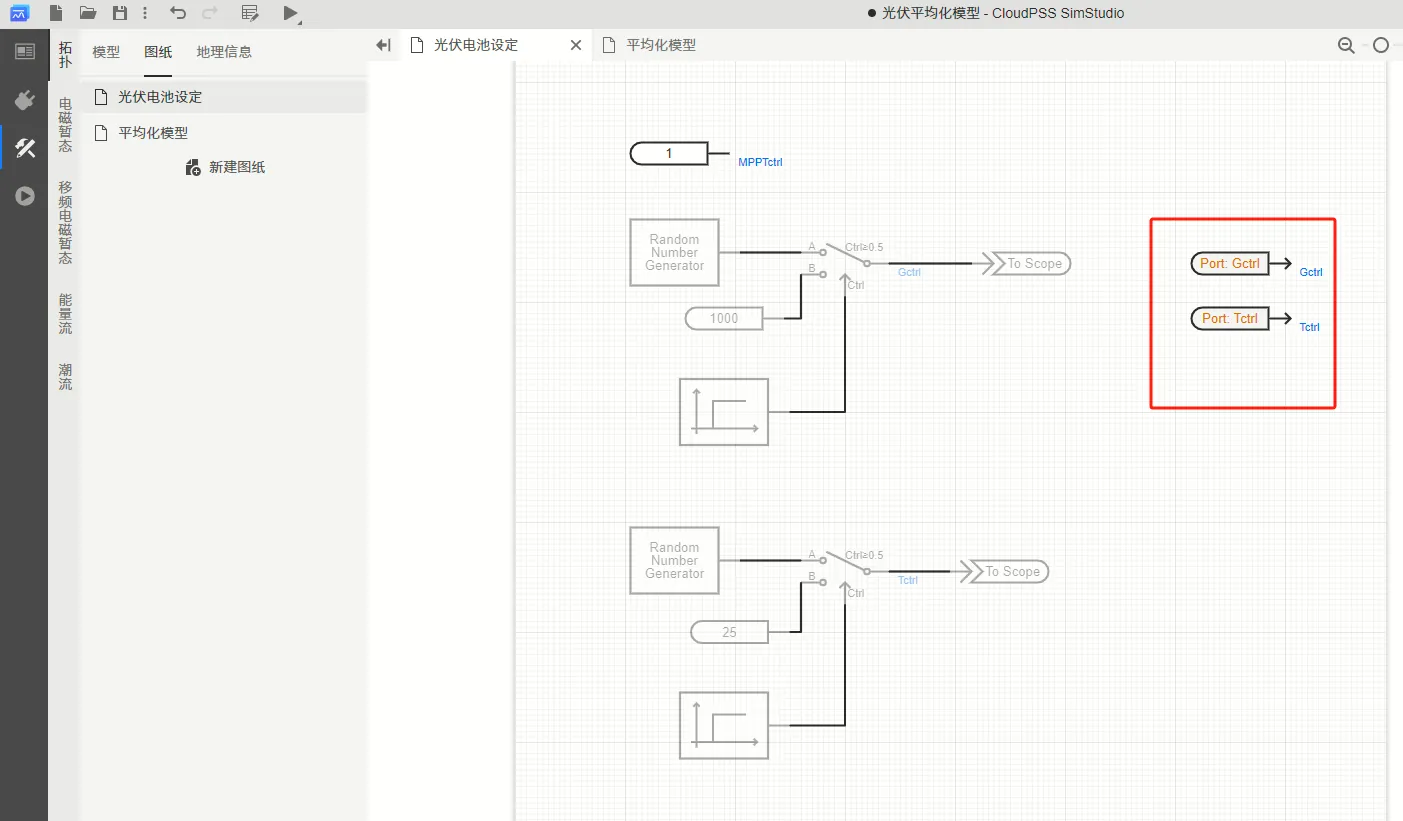Close the 光伏电池设定 canvas tab
Image resolution: width=1403 pixels, height=821 pixels.
click(x=575, y=45)
